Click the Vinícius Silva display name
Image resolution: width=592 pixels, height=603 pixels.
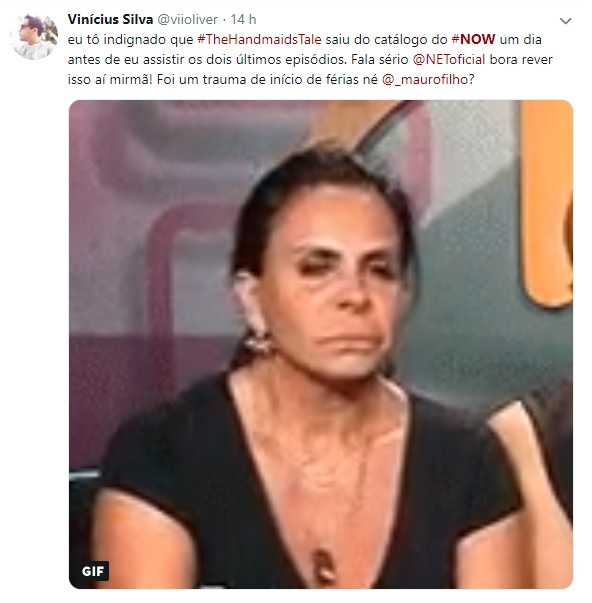pyautogui.click(x=110, y=19)
